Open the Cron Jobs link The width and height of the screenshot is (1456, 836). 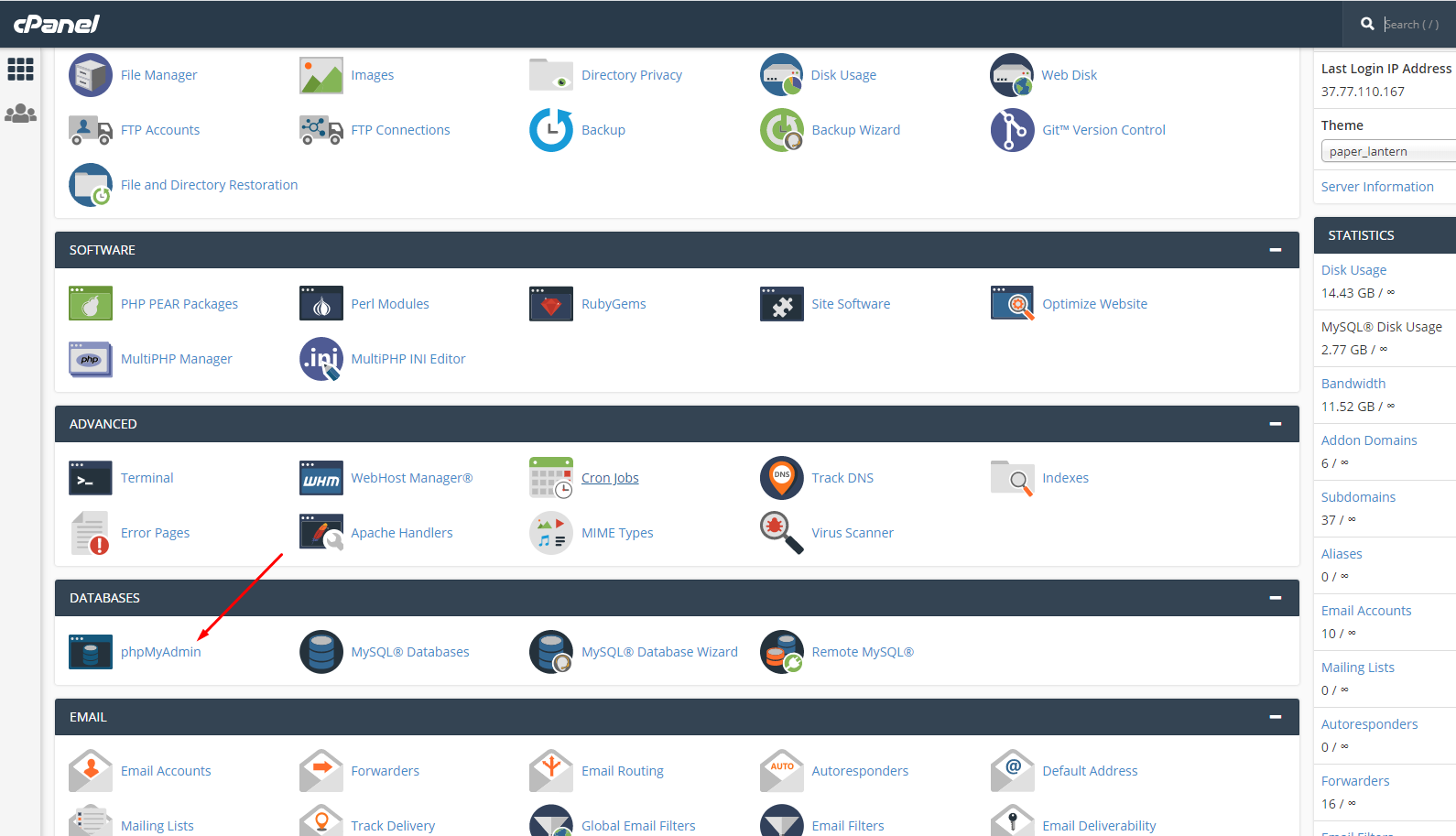tap(610, 478)
